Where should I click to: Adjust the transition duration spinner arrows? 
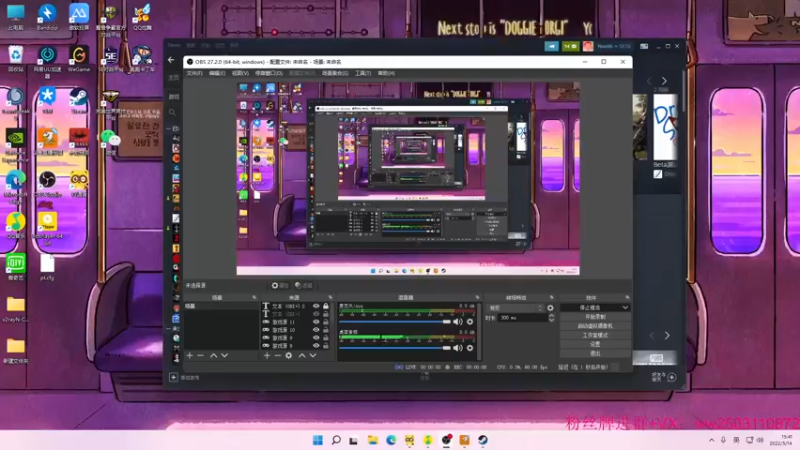[551, 317]
